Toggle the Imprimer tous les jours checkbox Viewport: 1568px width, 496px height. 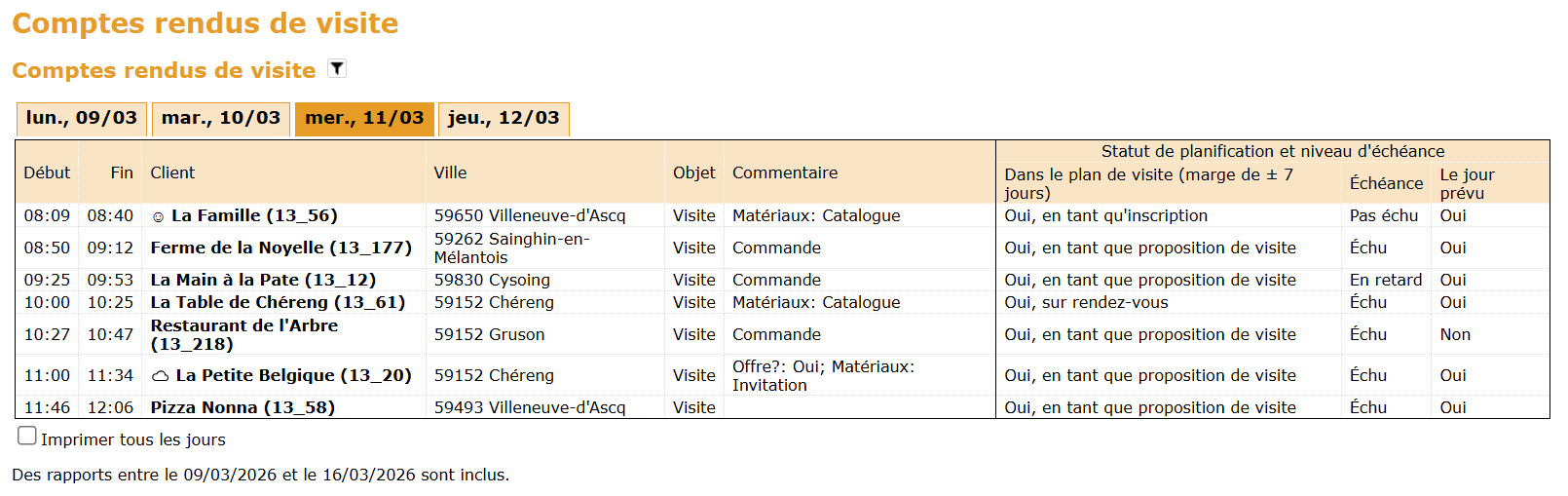[27, 437]
